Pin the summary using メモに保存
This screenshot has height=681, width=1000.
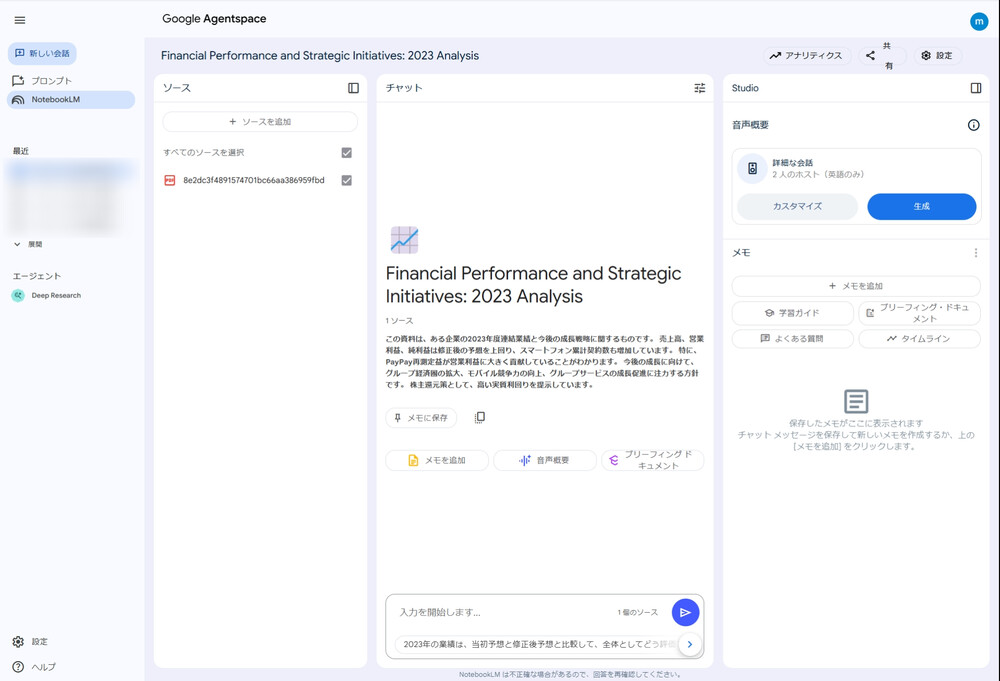(421, 417)
